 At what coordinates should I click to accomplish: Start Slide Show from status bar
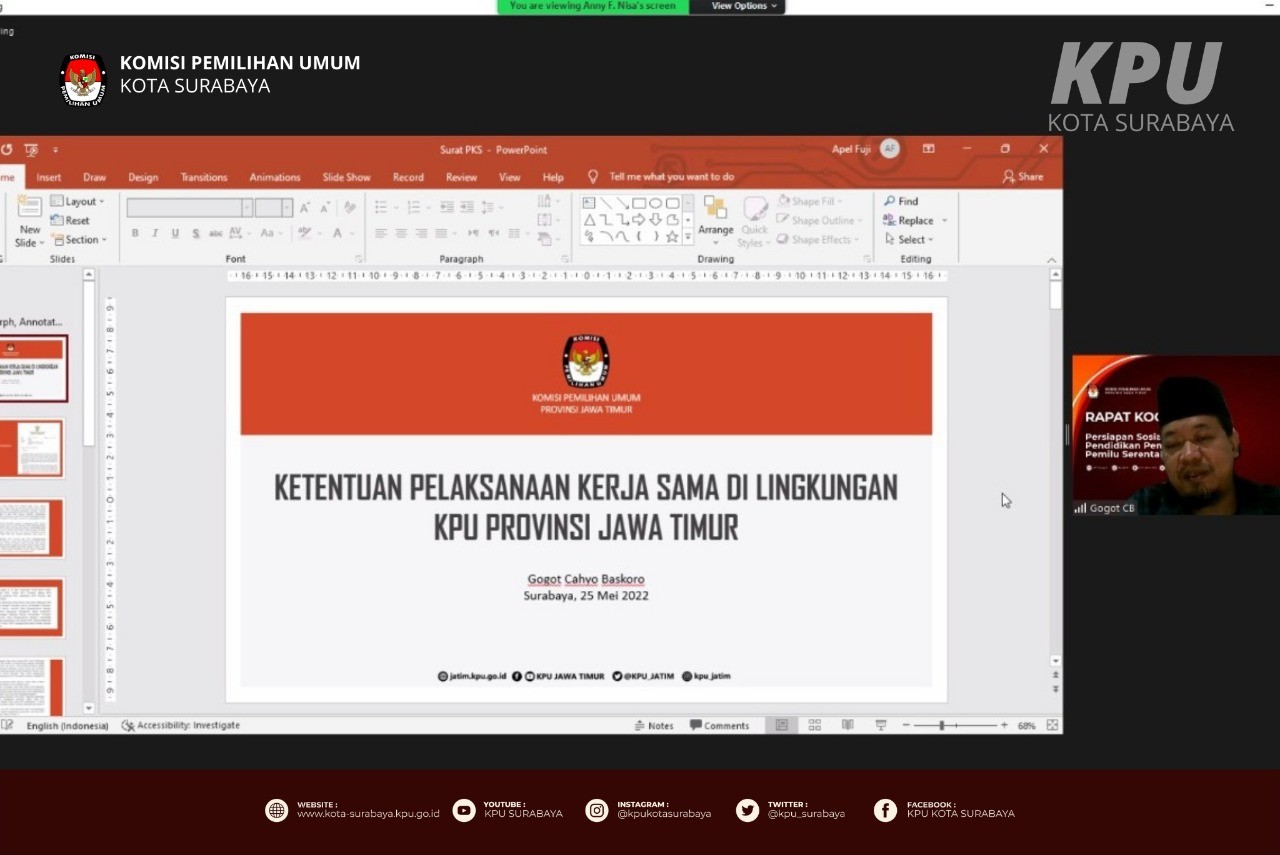point(880,725)
